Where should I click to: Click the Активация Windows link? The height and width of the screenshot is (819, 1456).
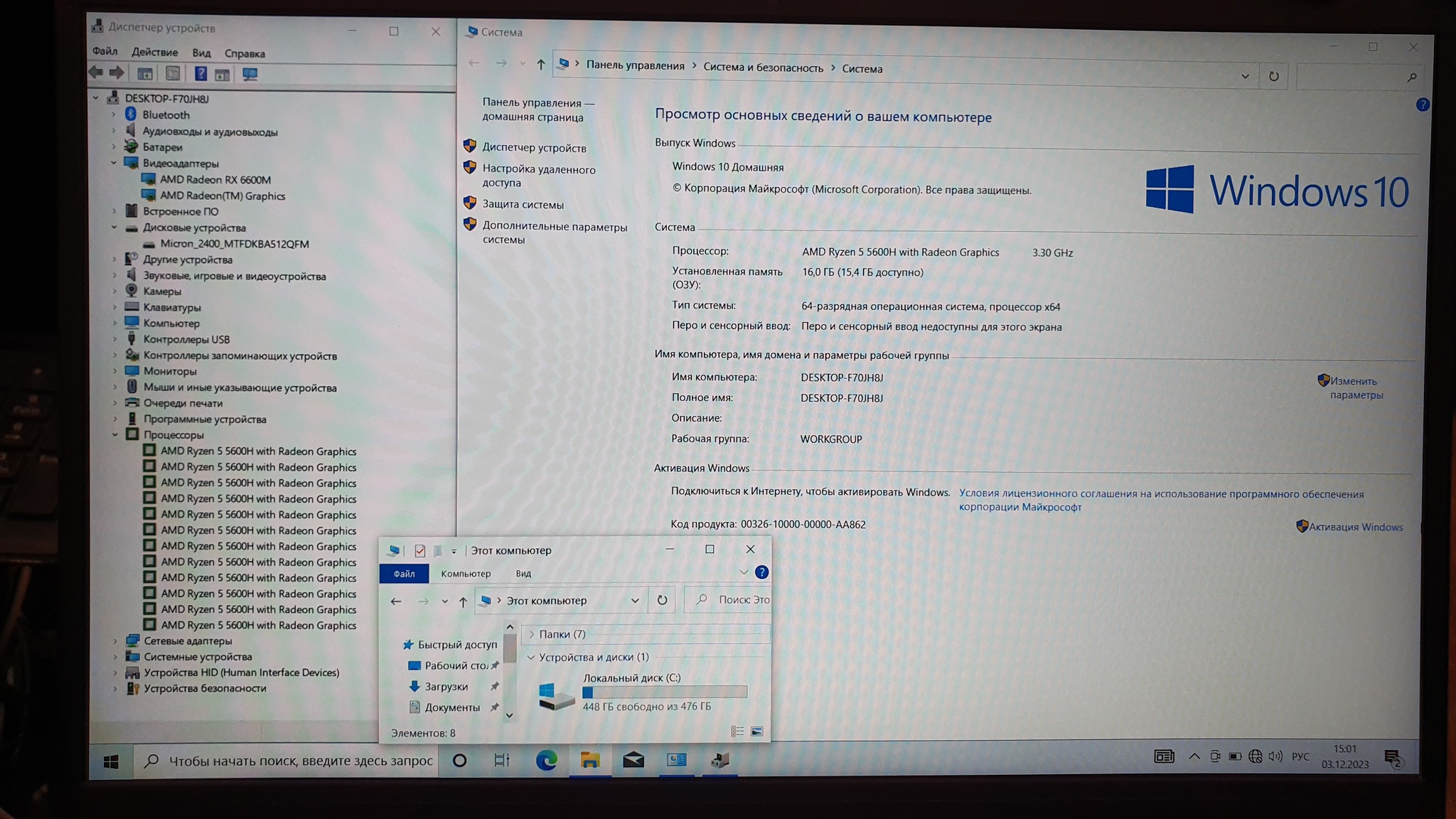pyautogui.click(x=1355, y=527)
